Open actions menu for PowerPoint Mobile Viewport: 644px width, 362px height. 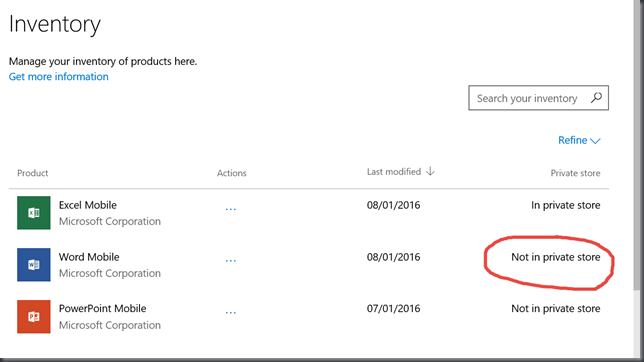pos(230,313)
